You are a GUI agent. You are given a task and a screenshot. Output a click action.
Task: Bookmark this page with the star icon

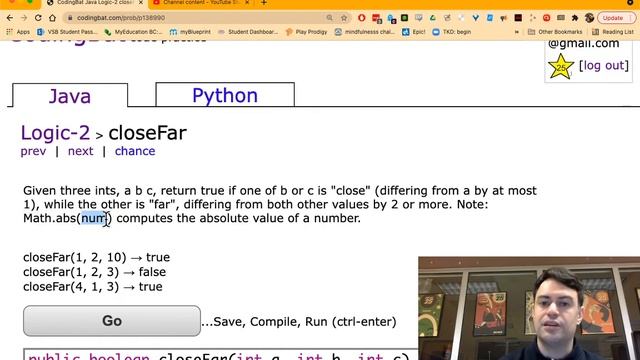pyautogui.click(x=344, y=18)
